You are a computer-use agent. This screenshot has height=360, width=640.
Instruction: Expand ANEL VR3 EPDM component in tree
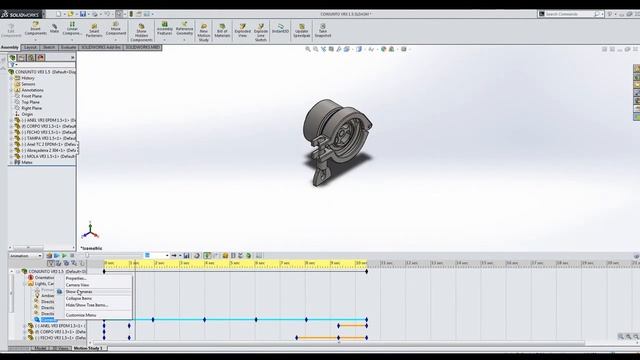coord(11,120)
